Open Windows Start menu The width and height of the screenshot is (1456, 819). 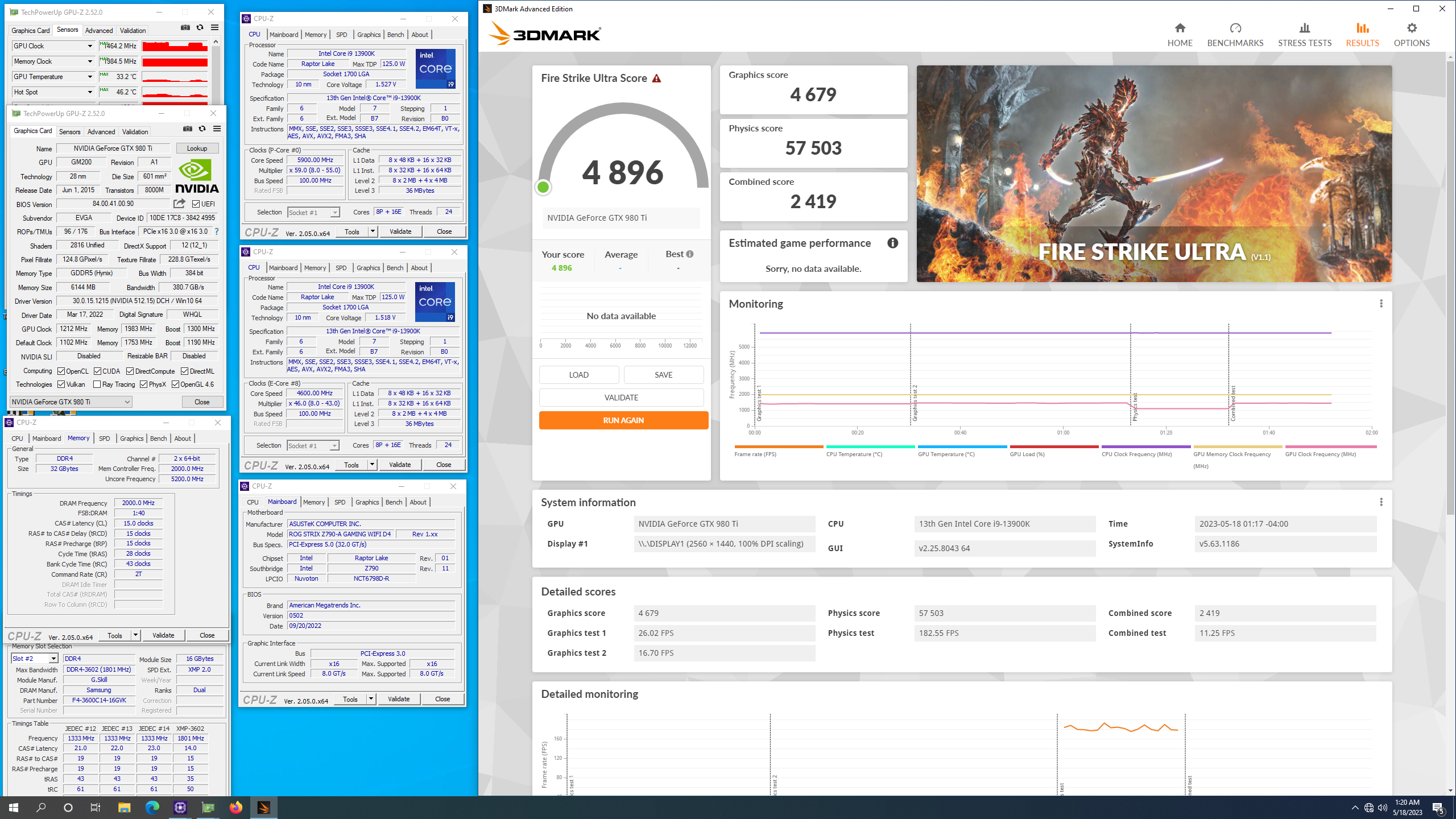[14, 807]
